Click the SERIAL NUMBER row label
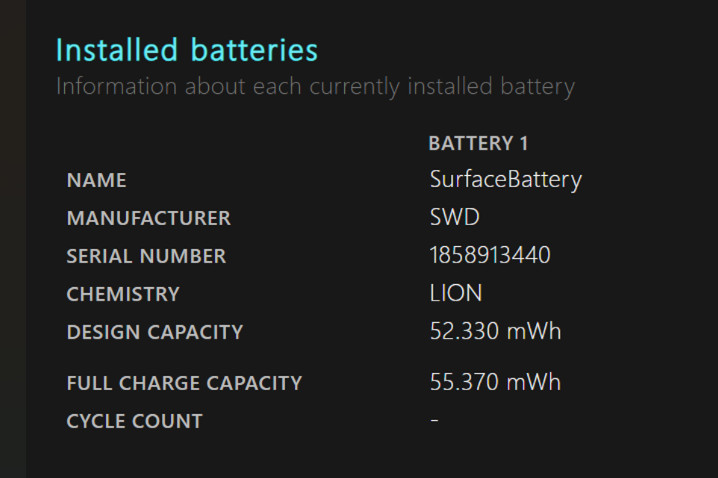 146,256
